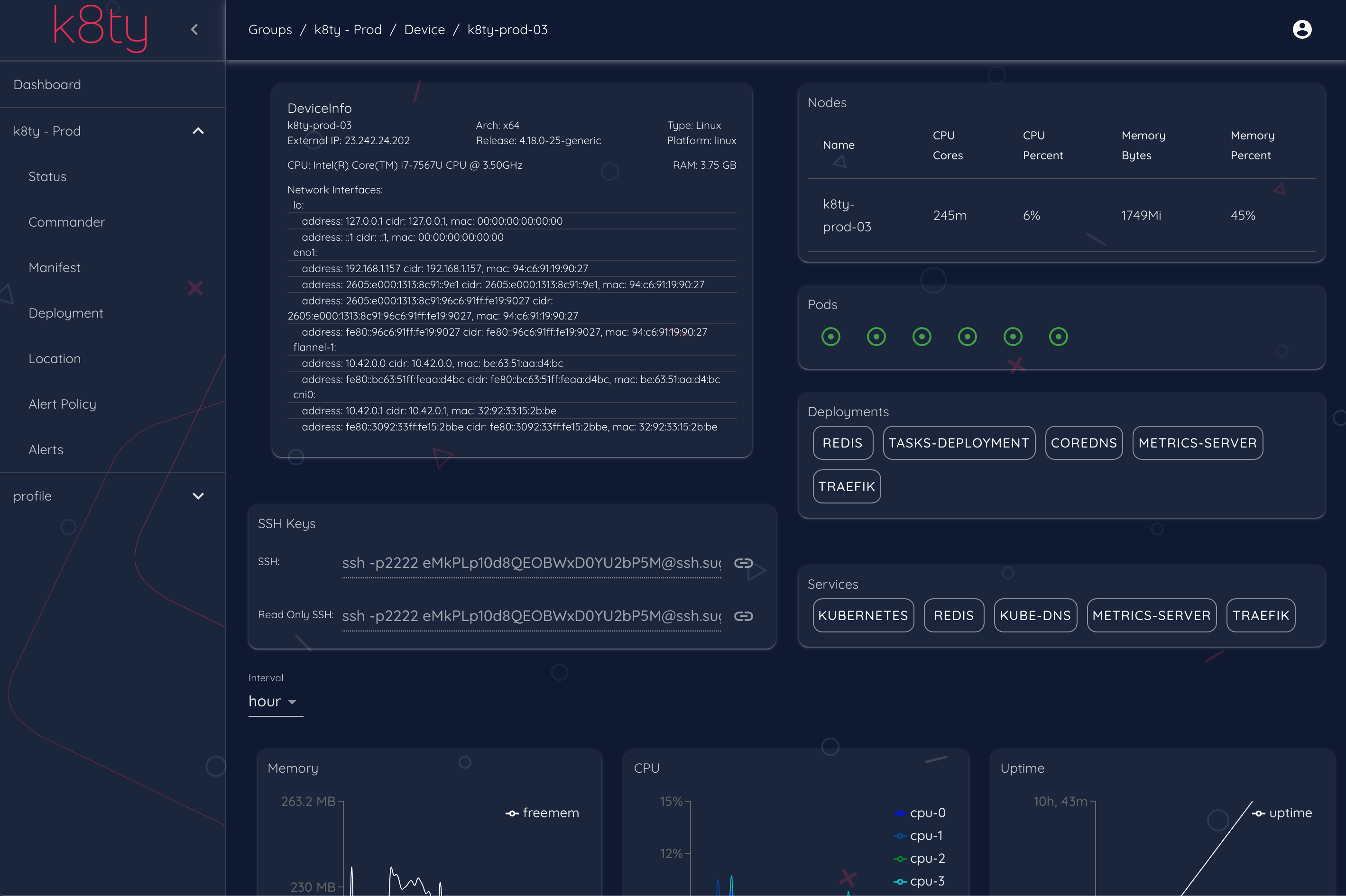Viewport: 1346px width, 896px height.
Task: Open Commander in the sidebar
Action: (67, 222)
